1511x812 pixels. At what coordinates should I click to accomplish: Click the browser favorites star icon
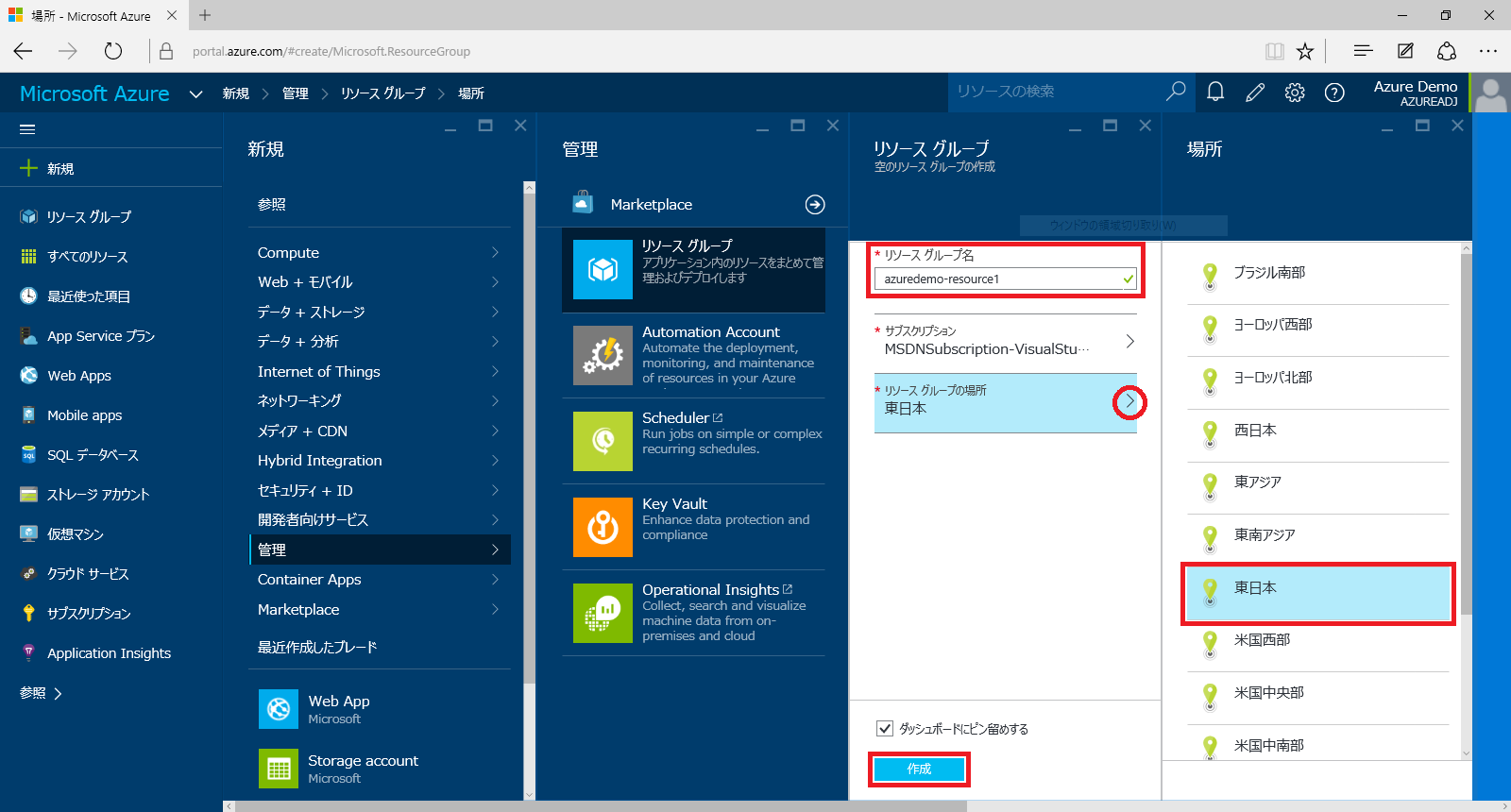pos(1305,51)
